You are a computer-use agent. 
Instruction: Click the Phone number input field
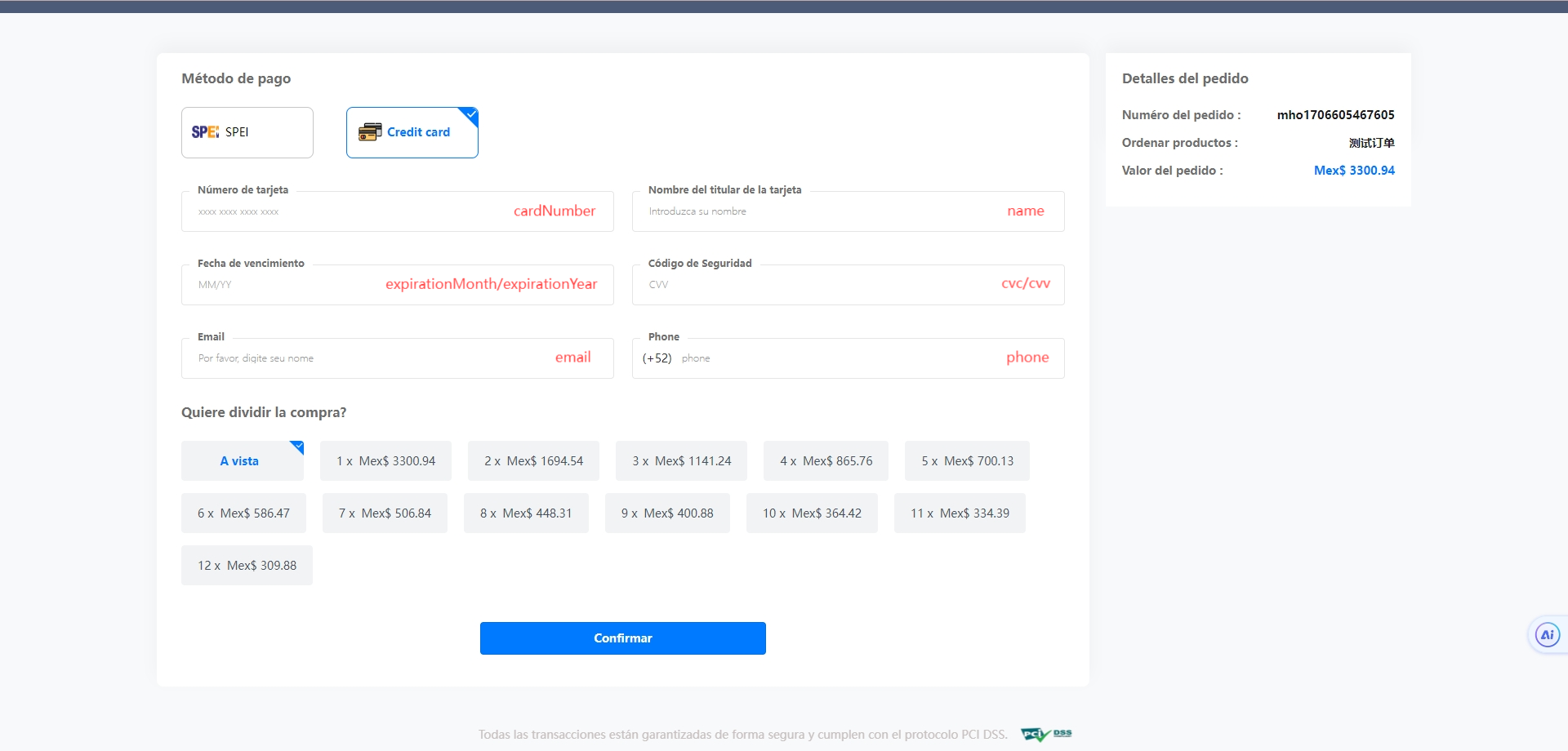click(841, 359)
